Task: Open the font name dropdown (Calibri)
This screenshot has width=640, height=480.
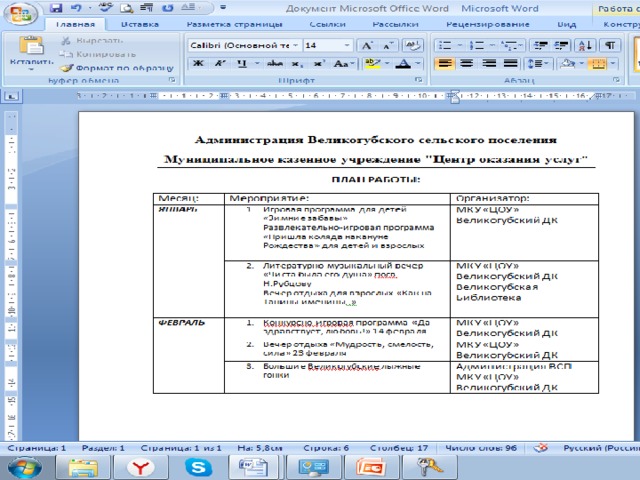Action: (295, 46)
